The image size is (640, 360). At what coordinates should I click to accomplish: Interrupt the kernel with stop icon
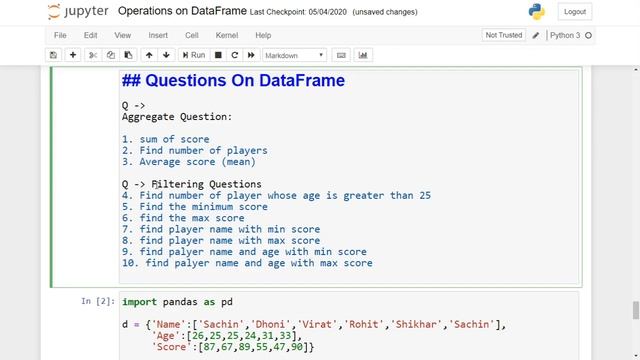point(218,55)
